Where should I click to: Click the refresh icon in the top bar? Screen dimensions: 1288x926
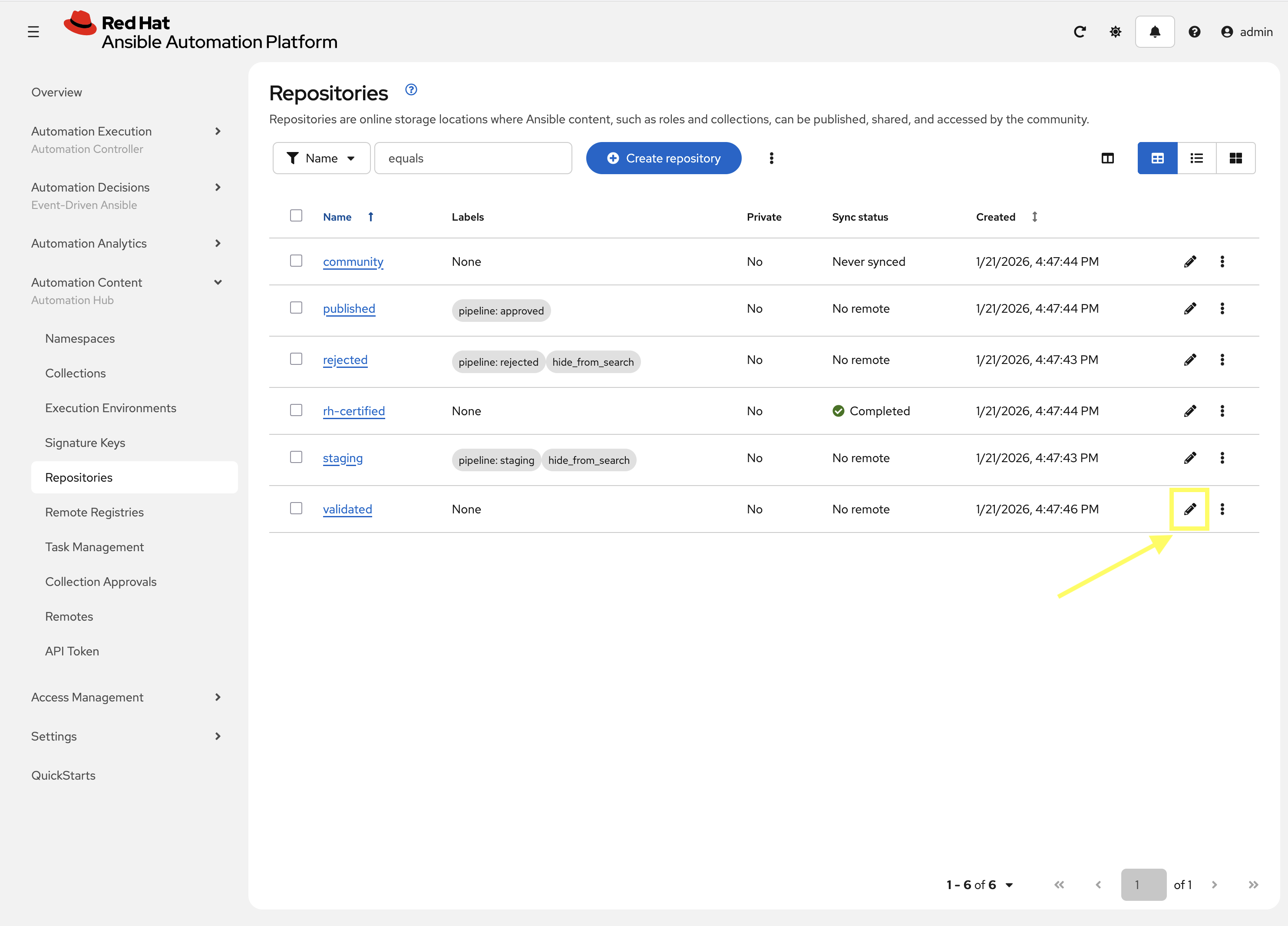click(x=1080, y=32)
